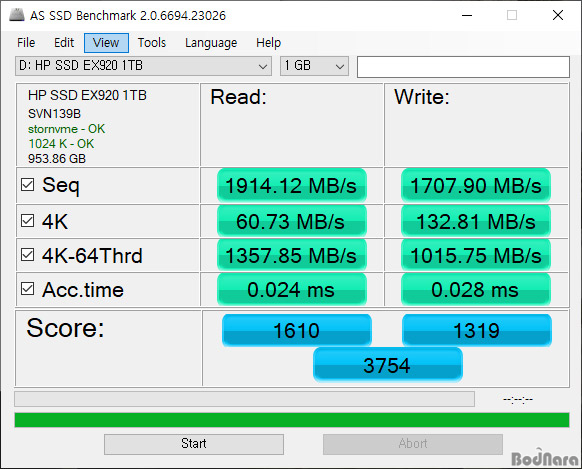Click the SVN139B firmware text
This screenshot has width=582, height=469.
click(x=54, y=114)
